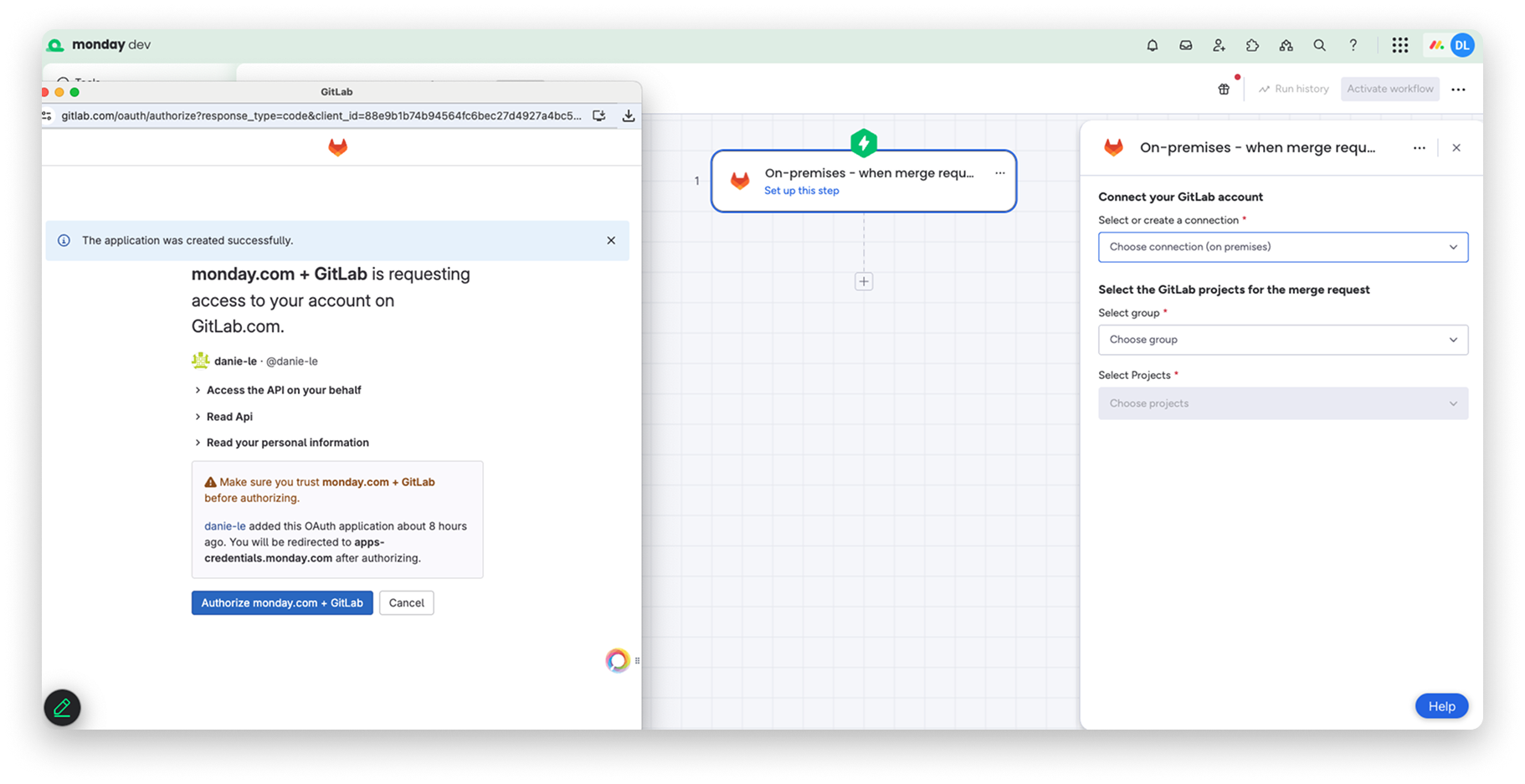Click the colorful circular assistant icon
This screenshot has height=784, width=1525.
(617, 660)
